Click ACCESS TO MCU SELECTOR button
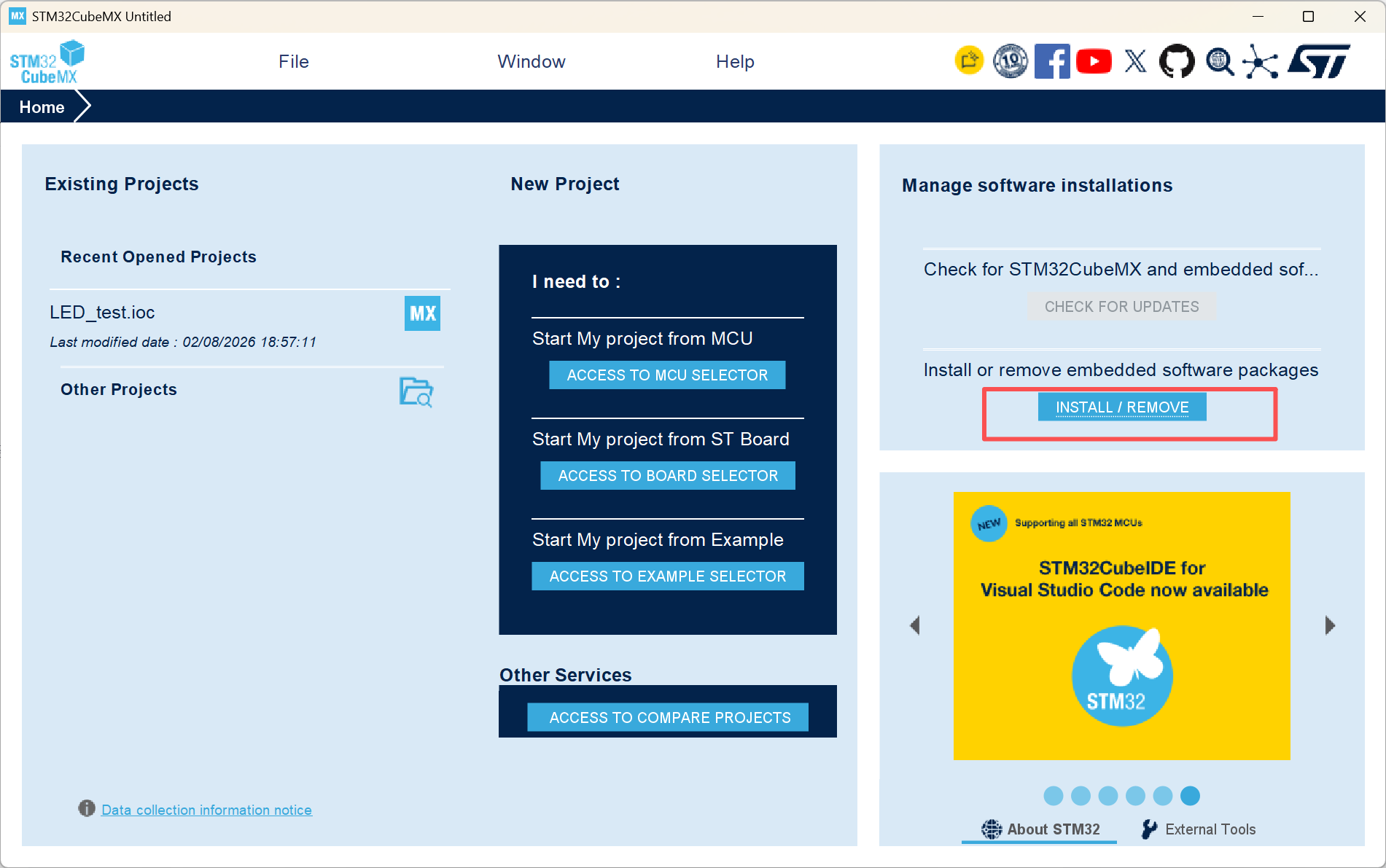The width and height of the screenshot is (1386, 868). (x=667, y=375)
